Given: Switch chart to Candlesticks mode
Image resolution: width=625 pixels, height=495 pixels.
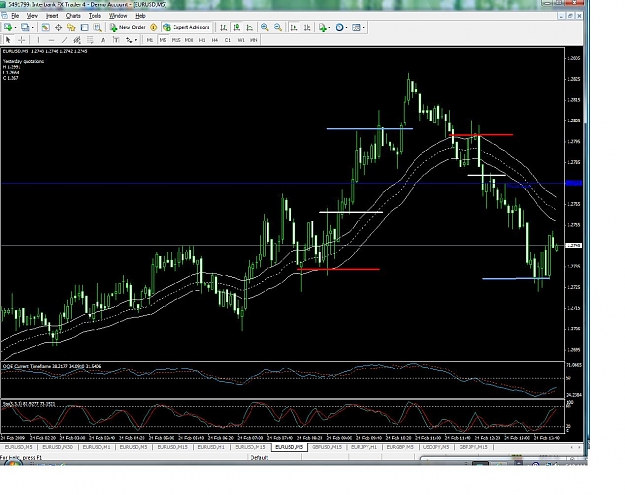Looking at the screenshot, I should [x=237, y=28].
